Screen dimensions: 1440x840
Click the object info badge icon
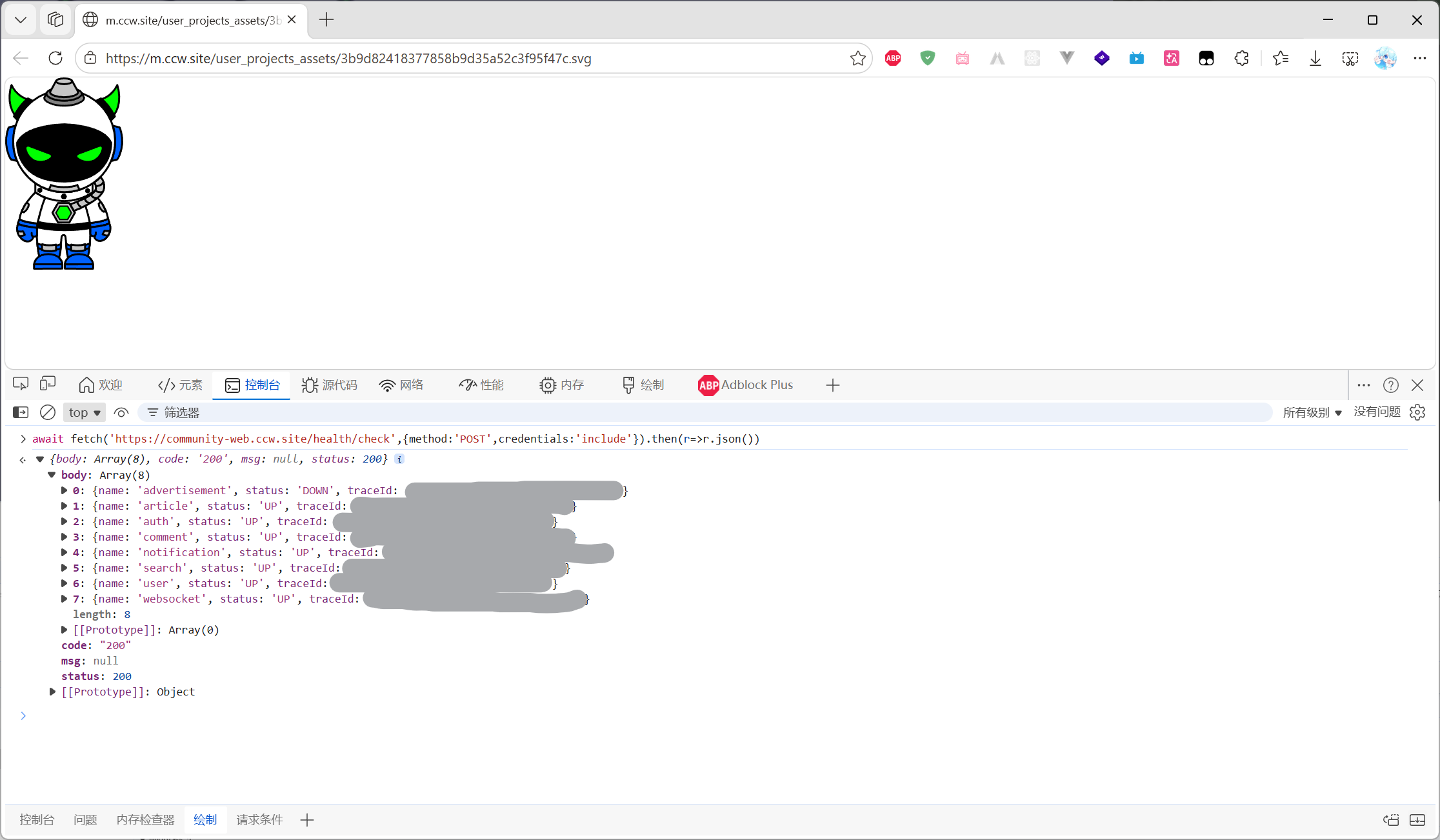399,459
